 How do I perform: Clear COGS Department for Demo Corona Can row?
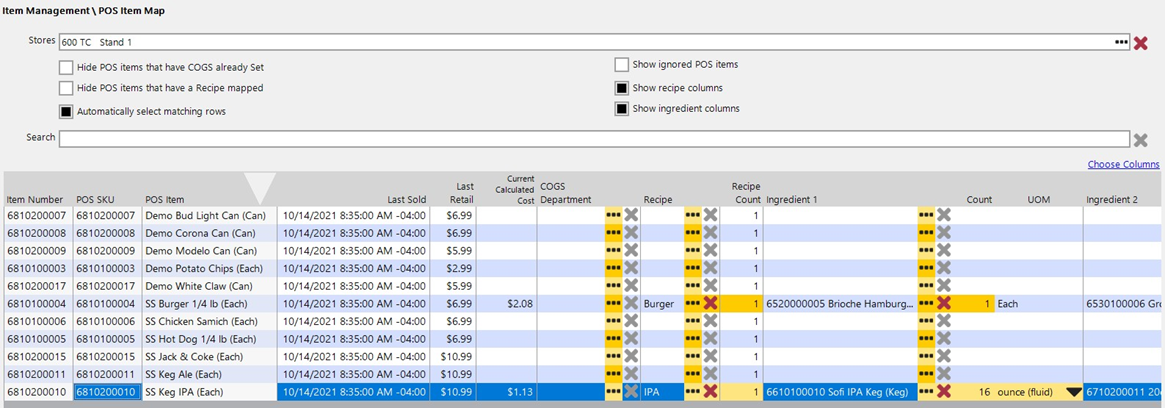tap(631, 233)
